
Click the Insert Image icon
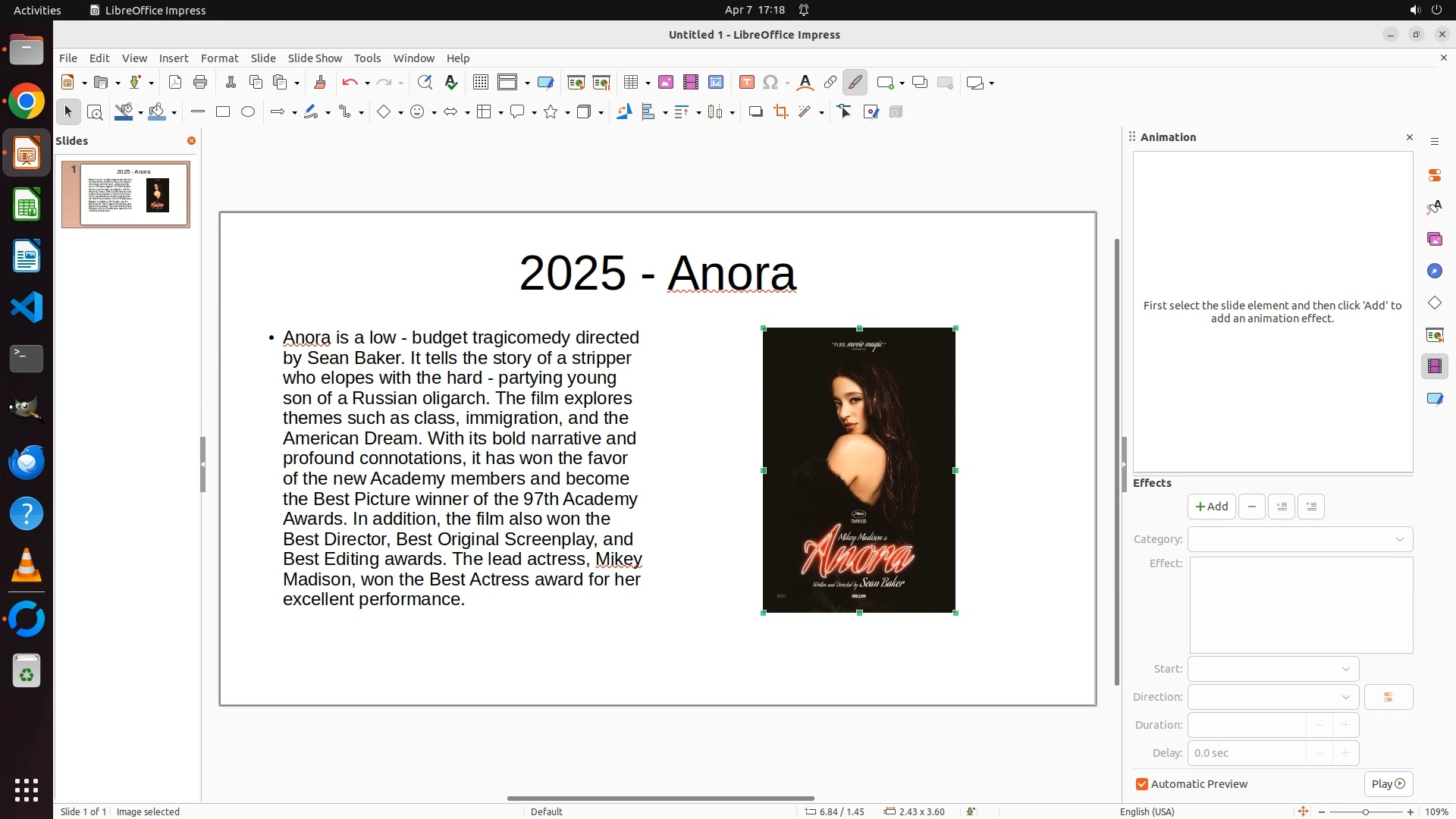[x=665, y=83]
